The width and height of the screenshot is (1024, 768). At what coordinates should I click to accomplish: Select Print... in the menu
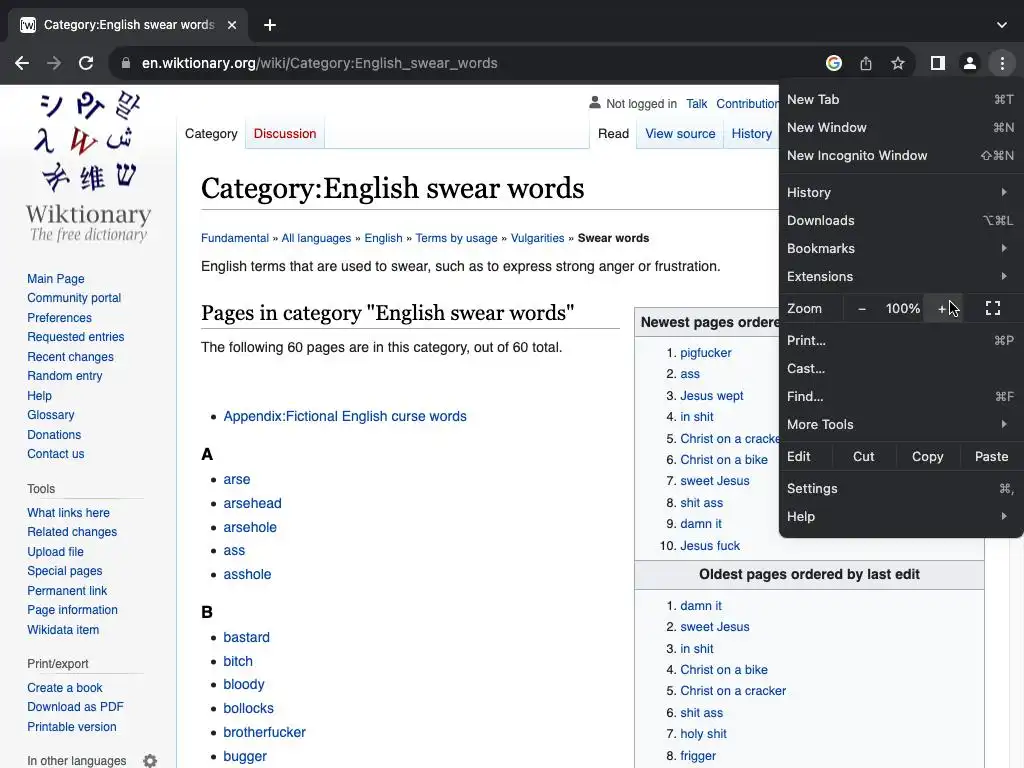click(x=901, y=340)
